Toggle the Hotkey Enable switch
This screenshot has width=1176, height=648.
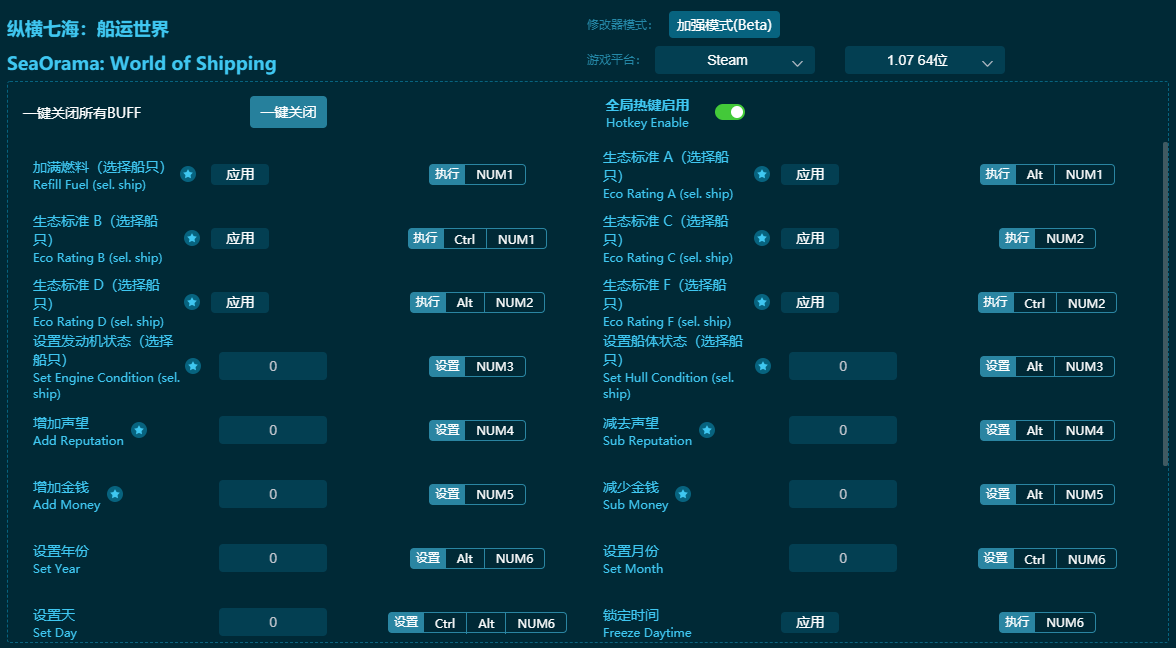(x=730, y=112)
